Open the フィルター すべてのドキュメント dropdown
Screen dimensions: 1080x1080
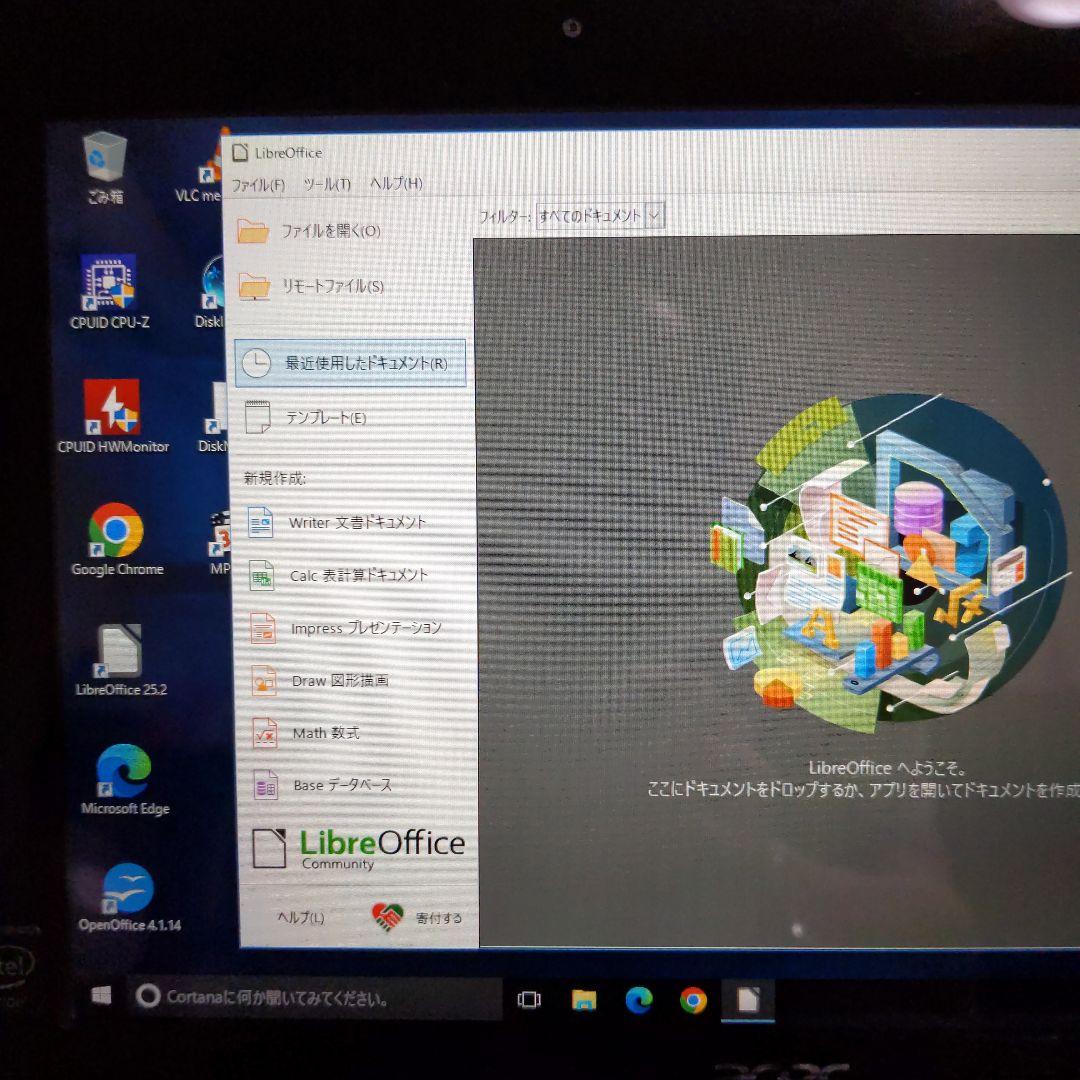(x=599, y=216)
